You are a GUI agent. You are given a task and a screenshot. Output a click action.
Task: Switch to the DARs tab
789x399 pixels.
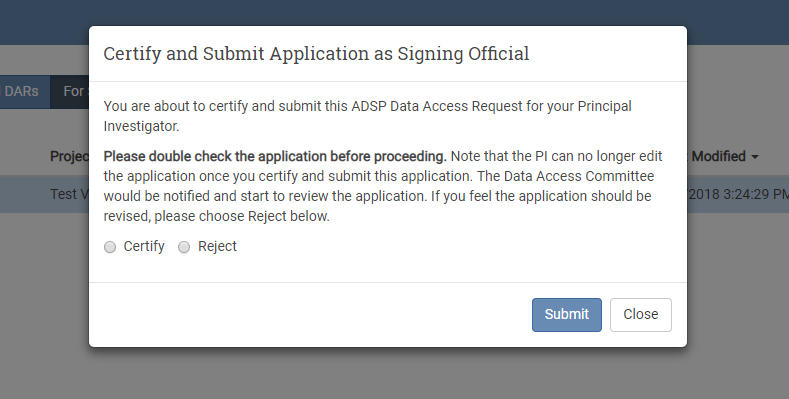24,92
